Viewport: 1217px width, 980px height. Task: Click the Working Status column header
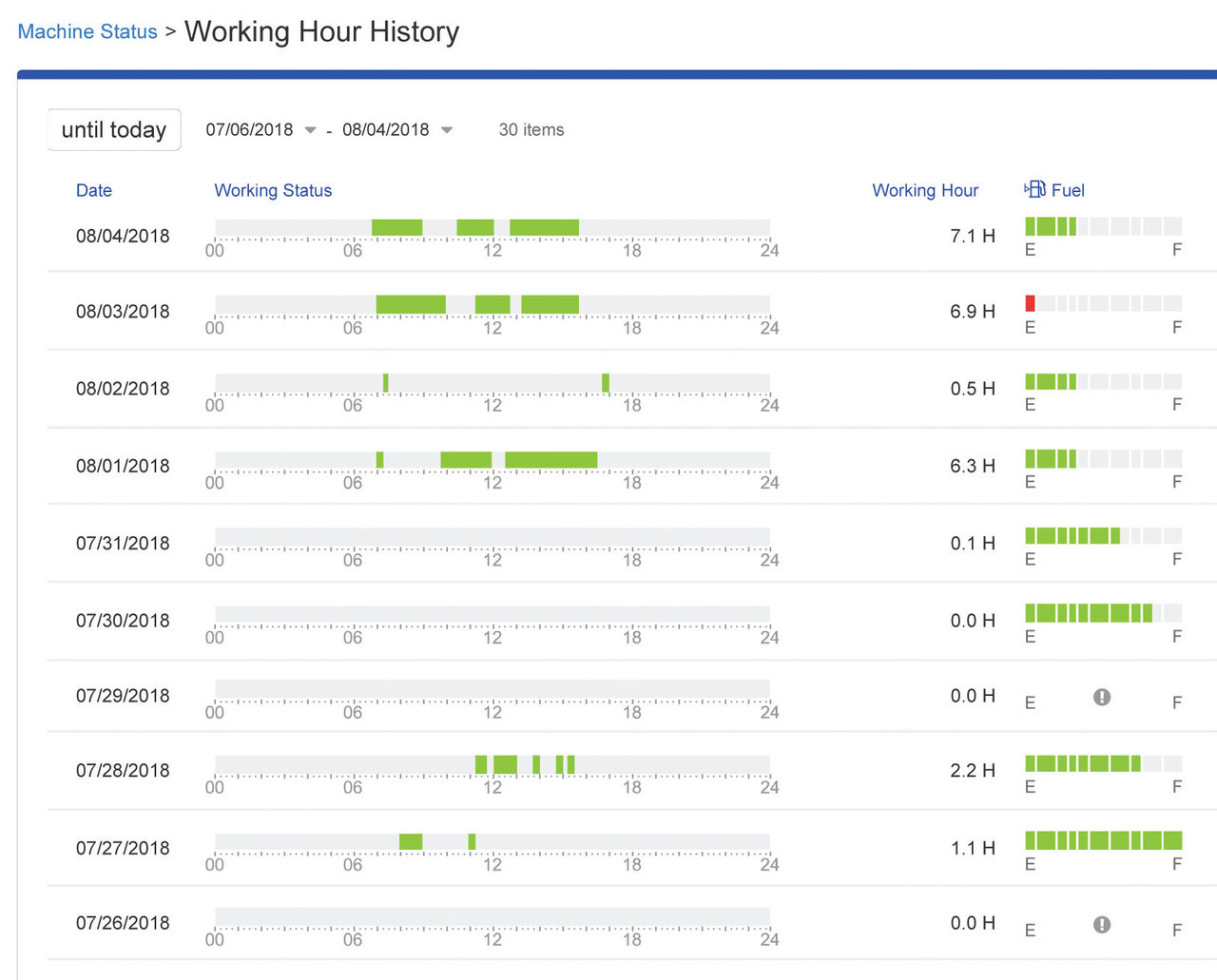point(273,190)
